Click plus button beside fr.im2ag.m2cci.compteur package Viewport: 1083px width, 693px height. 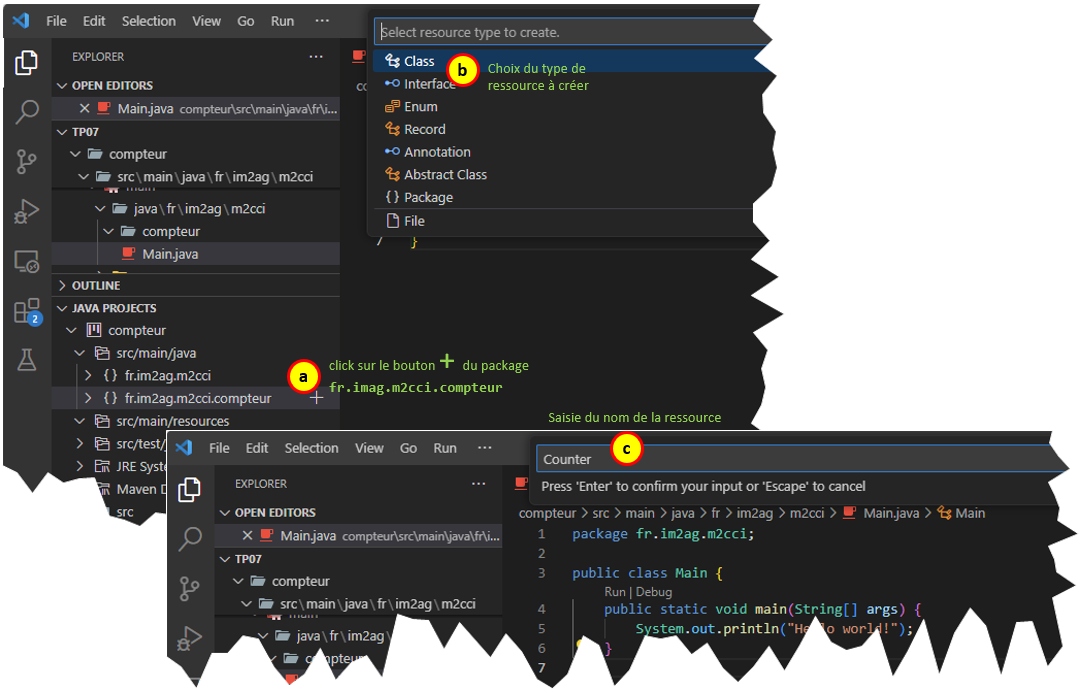coord(316,398)
